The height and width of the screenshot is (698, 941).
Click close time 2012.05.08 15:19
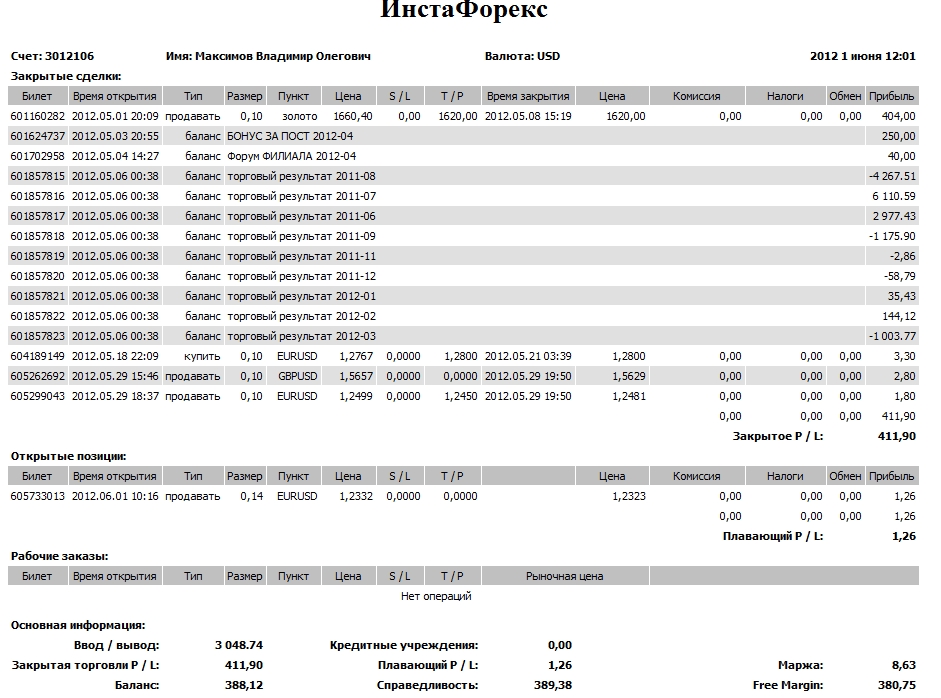click(x=528, y=116)
